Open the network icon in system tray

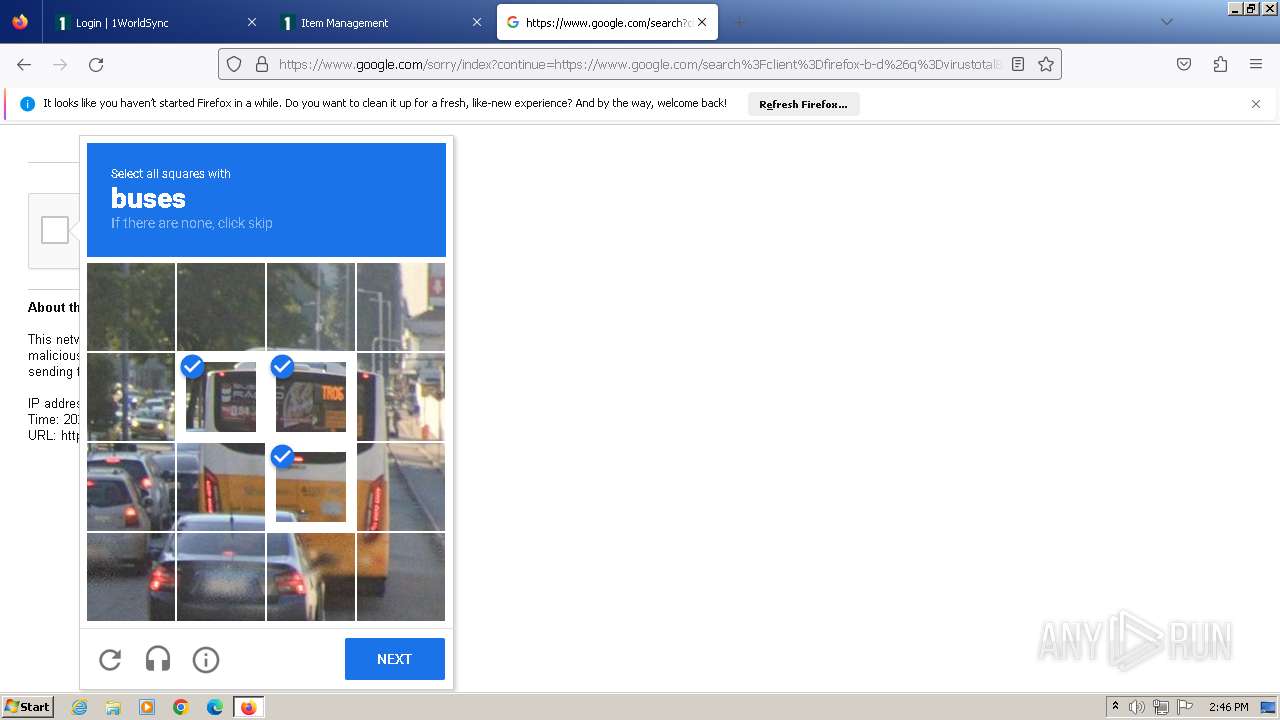[1161, 707]
